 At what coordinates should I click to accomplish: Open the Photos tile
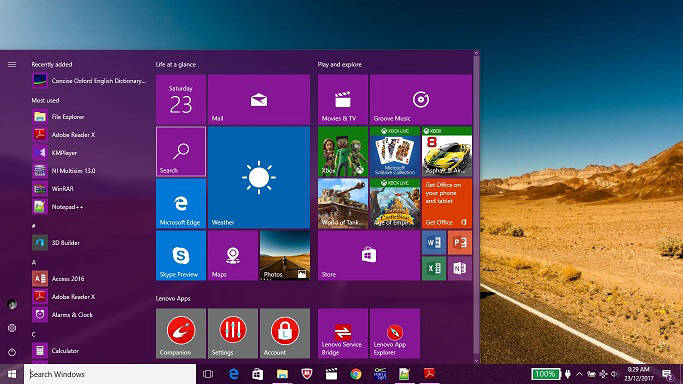point(285,256)
